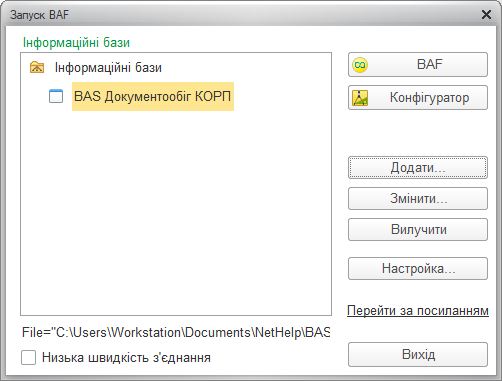Remove the selected base with Вилучити
This screenshot has width=502, height=381.
[418, 230]
